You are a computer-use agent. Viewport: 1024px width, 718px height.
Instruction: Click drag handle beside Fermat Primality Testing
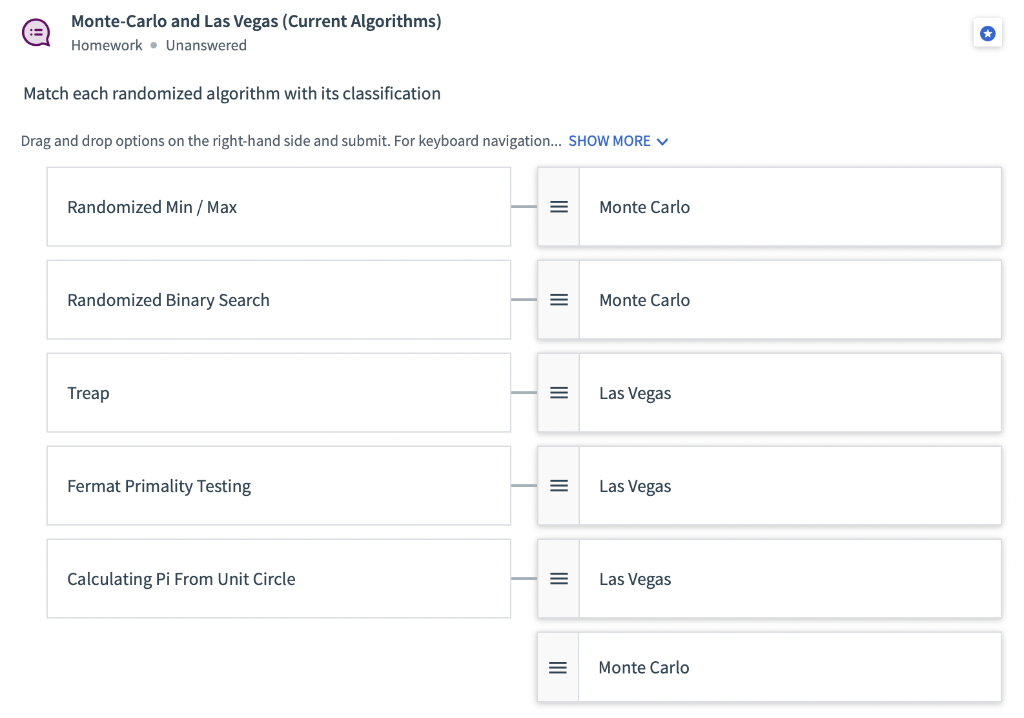pyautogui.click(x=559, y=486)
